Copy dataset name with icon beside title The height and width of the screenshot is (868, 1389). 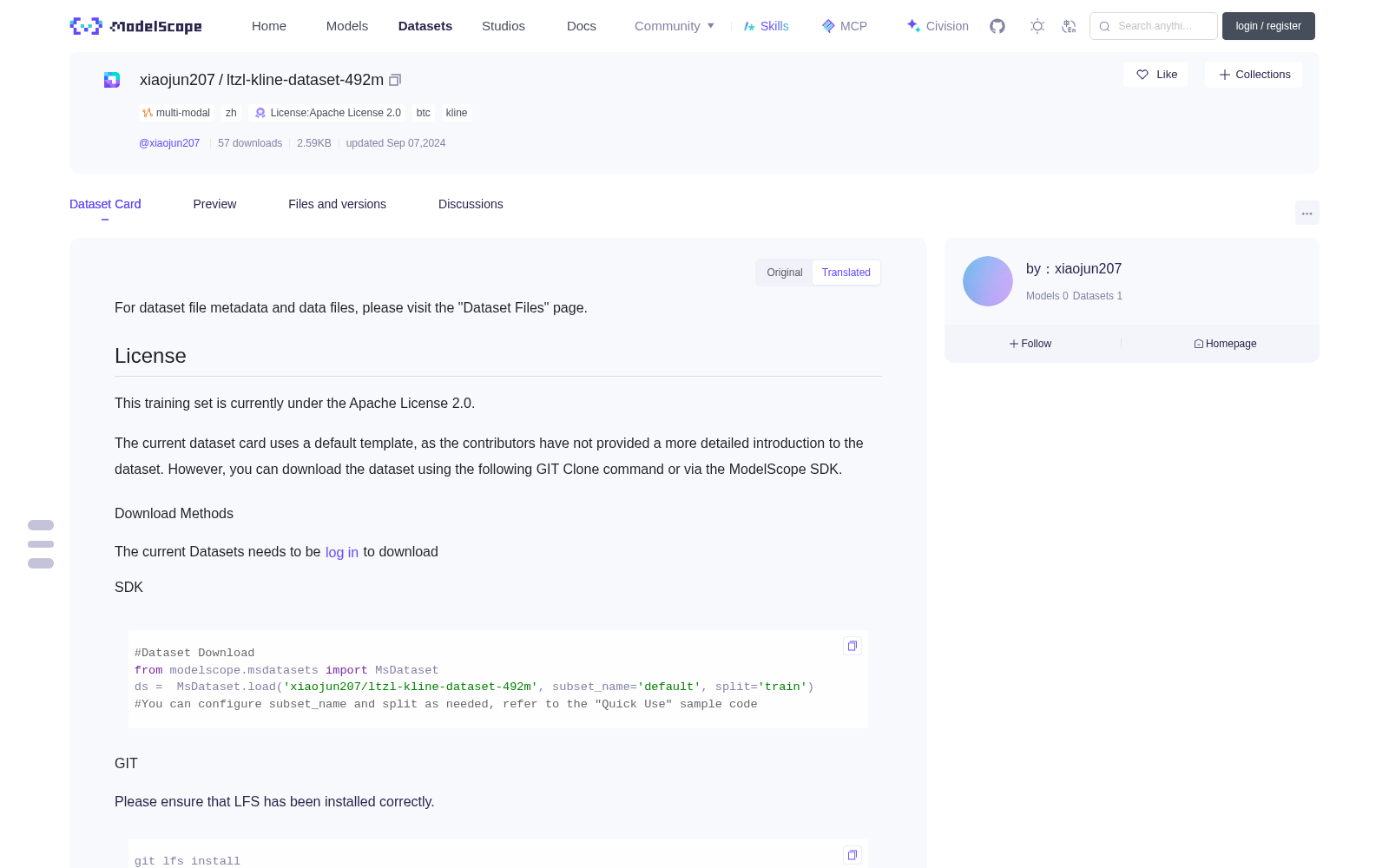[395, 80]
